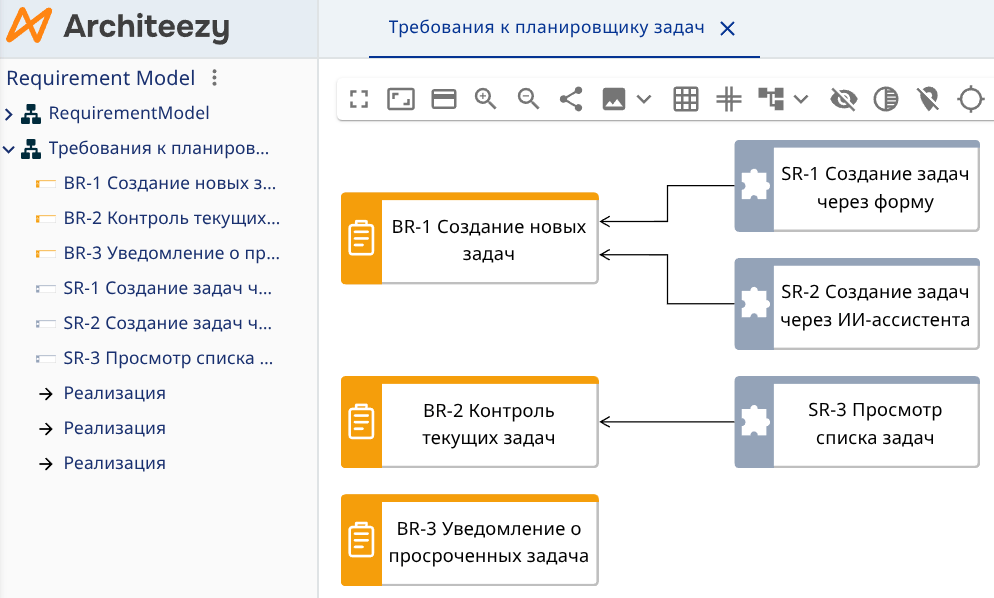
Task: Click the Export image icon
Action: pyautogui.click(x=614, y=99)
